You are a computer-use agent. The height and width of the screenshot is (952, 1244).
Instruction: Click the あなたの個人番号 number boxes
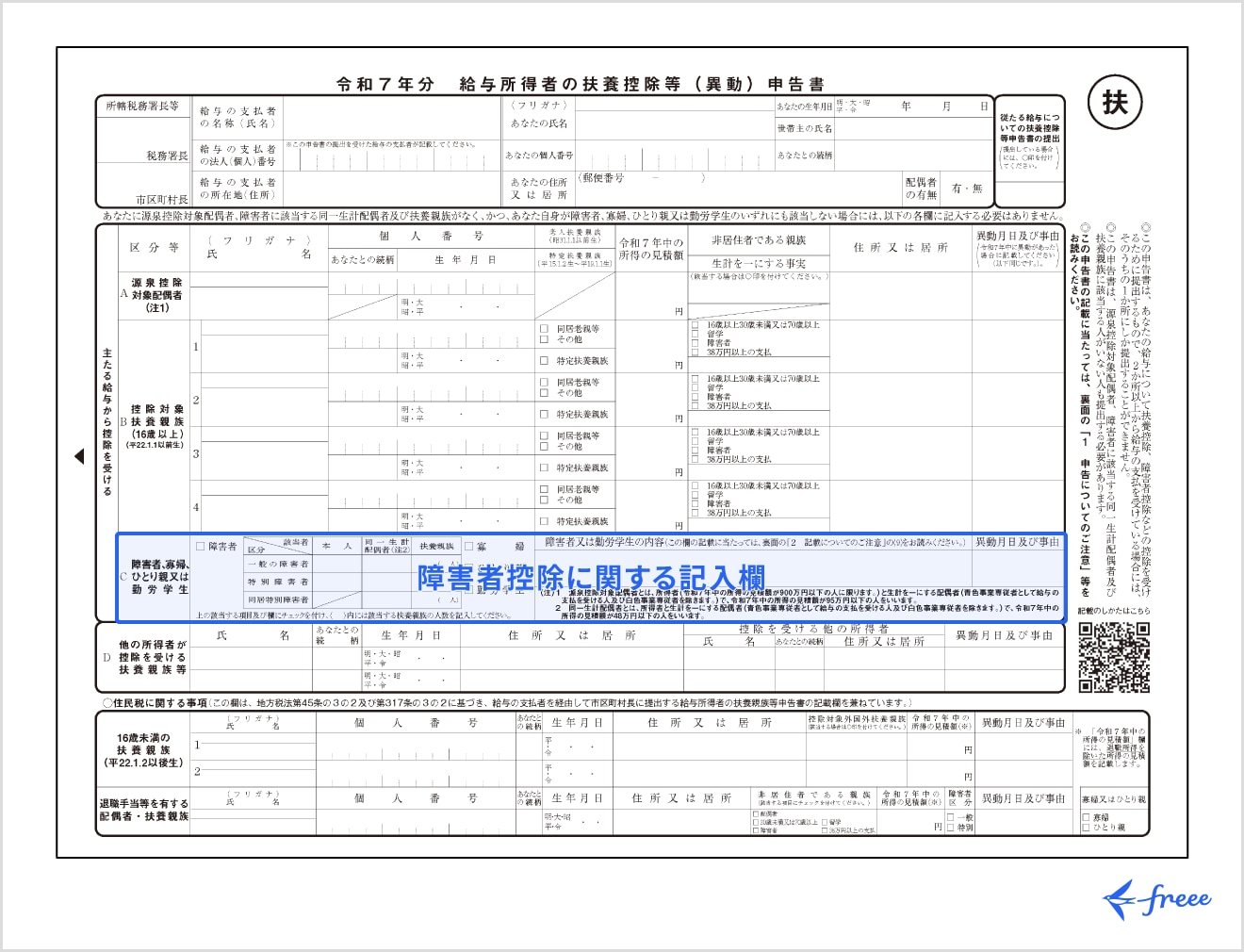[673, 156]
